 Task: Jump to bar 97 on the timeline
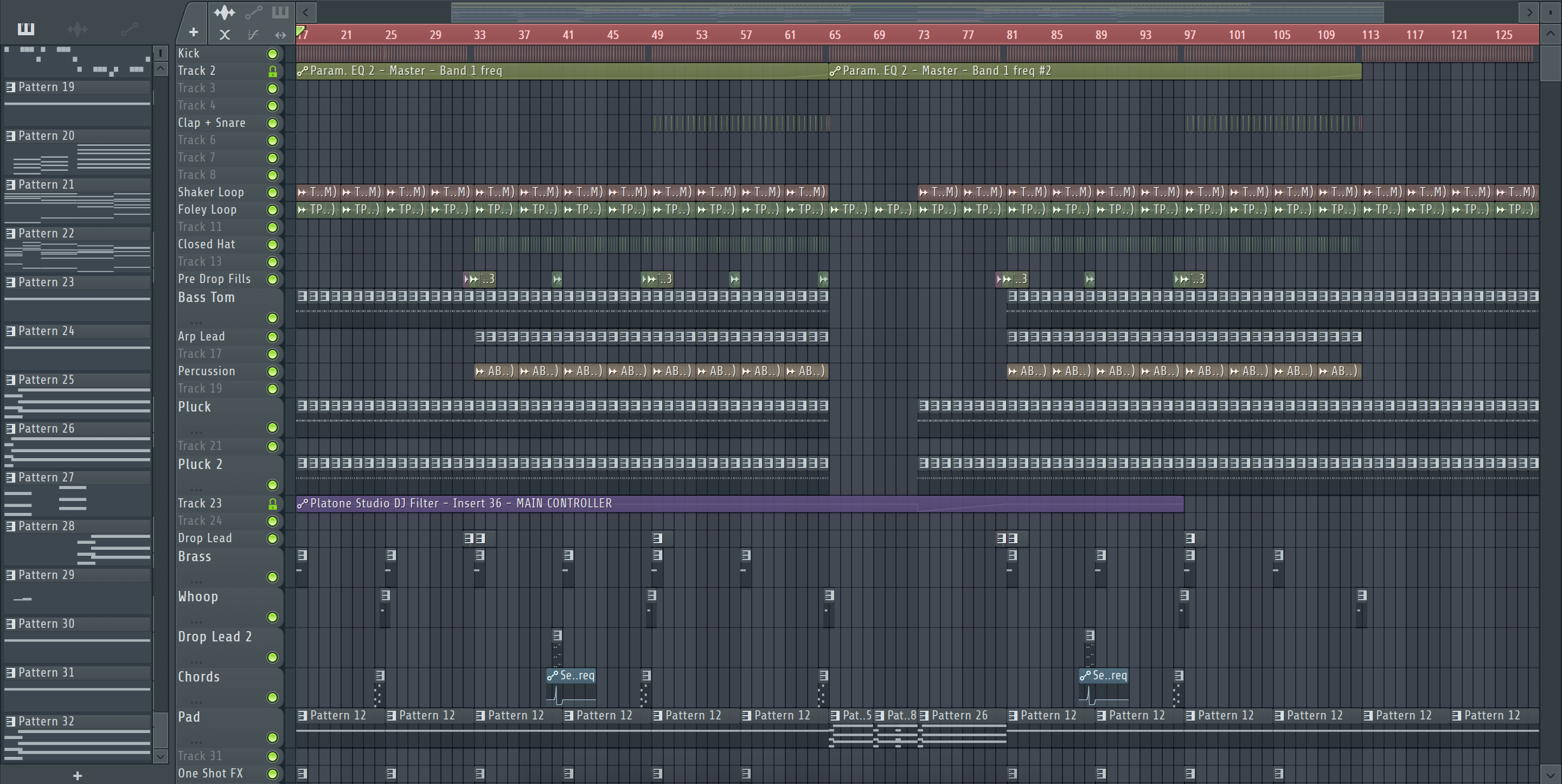click(1190, 35)
